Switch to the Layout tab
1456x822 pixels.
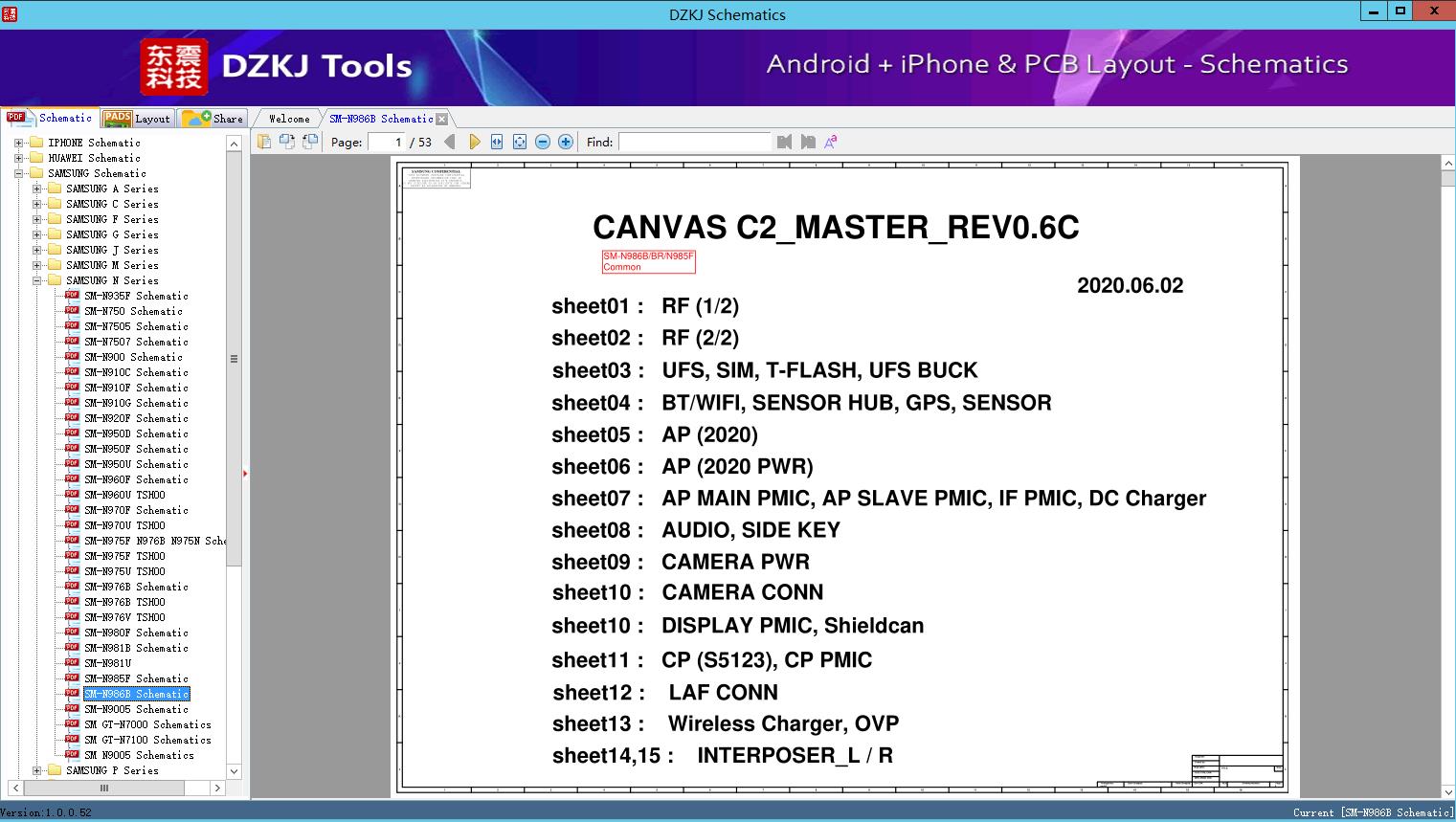[x=138, y=119]
